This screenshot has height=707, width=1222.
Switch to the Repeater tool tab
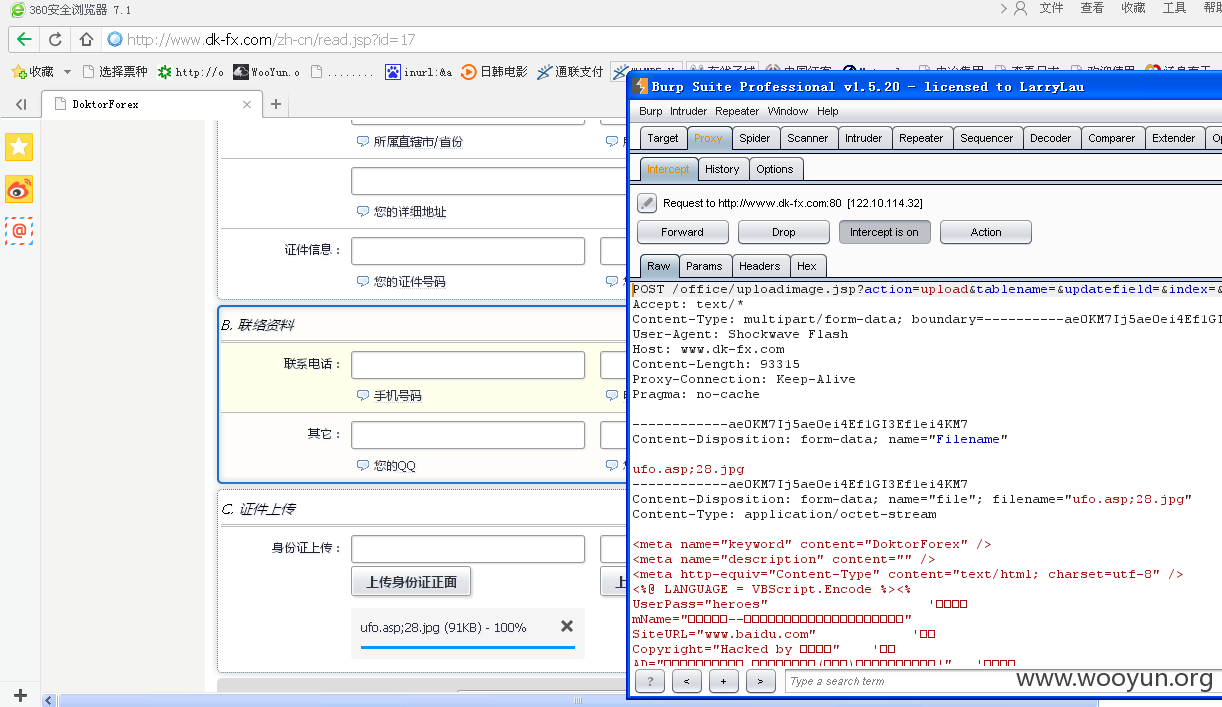click(x=922, y=139)
